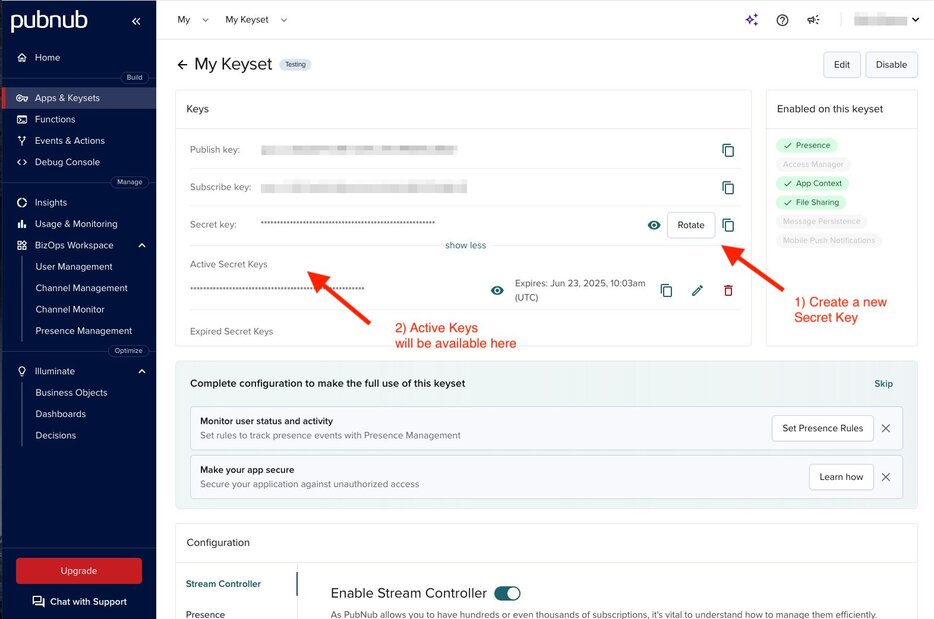
Task: Collapse the BizOps Workspace section
Action: (142, 245)
